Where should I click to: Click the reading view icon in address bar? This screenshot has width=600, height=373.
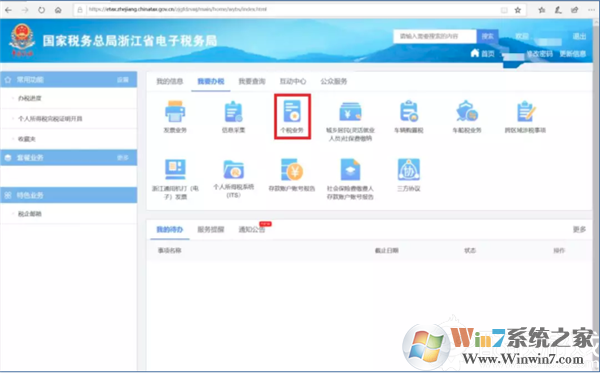pos(504,10)
